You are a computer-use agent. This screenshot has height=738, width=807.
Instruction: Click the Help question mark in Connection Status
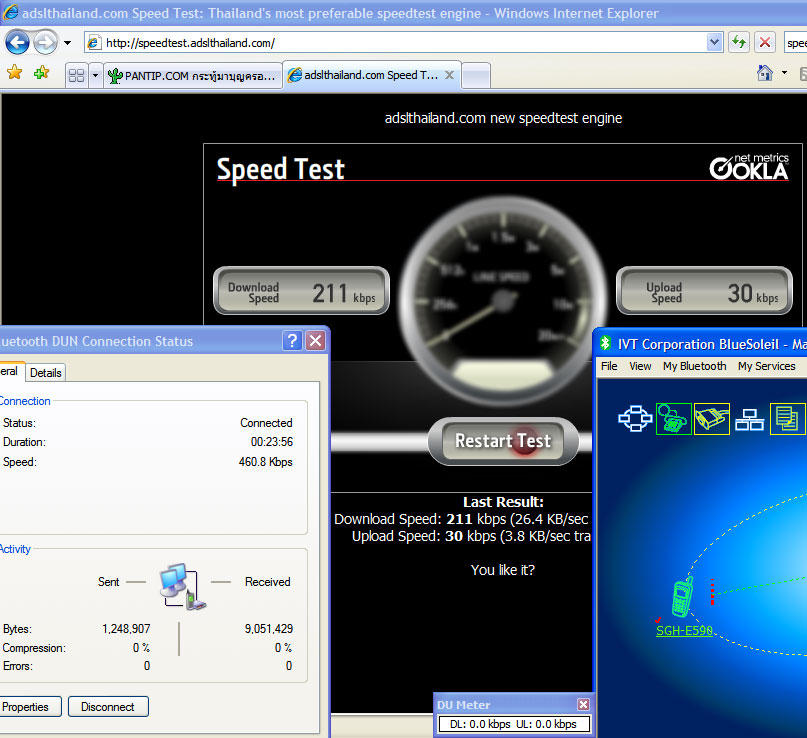point(292,341)
